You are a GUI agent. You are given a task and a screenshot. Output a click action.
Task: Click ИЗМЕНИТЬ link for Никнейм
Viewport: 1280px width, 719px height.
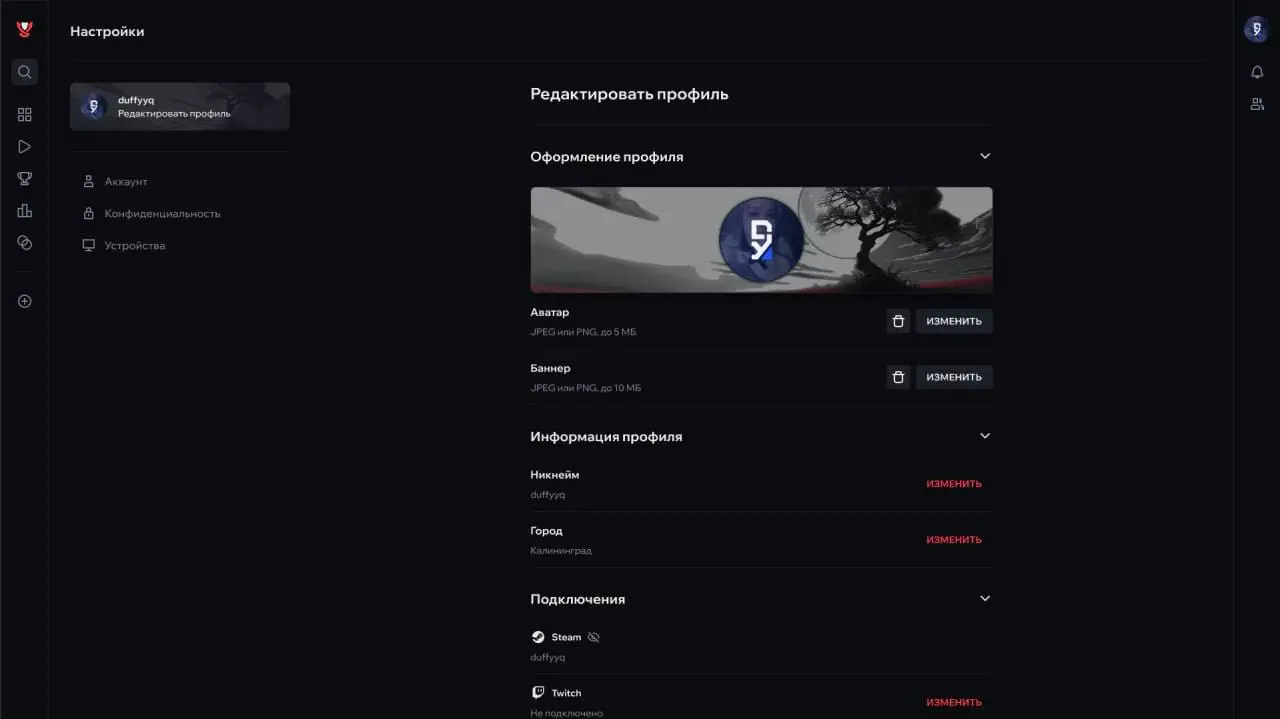tap(954, 484)
